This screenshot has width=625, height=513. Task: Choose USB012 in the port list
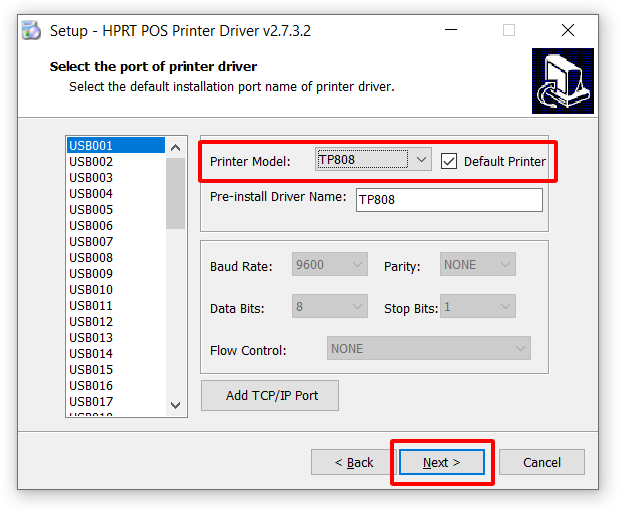tap(115, 322)
